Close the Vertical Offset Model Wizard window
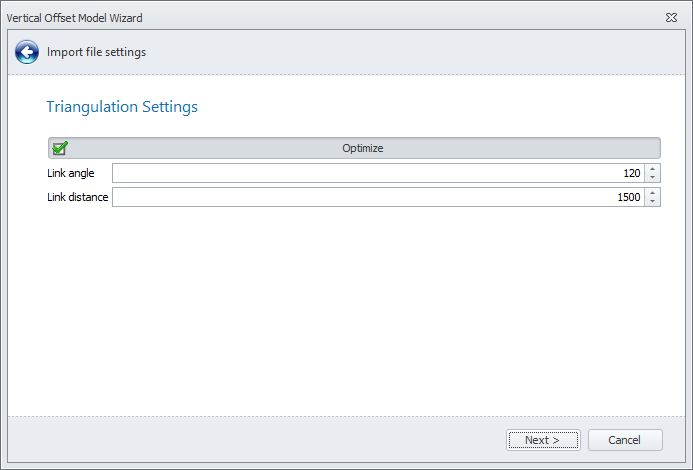This screenshot has width=693, height=470. click(x=670, y=18)
